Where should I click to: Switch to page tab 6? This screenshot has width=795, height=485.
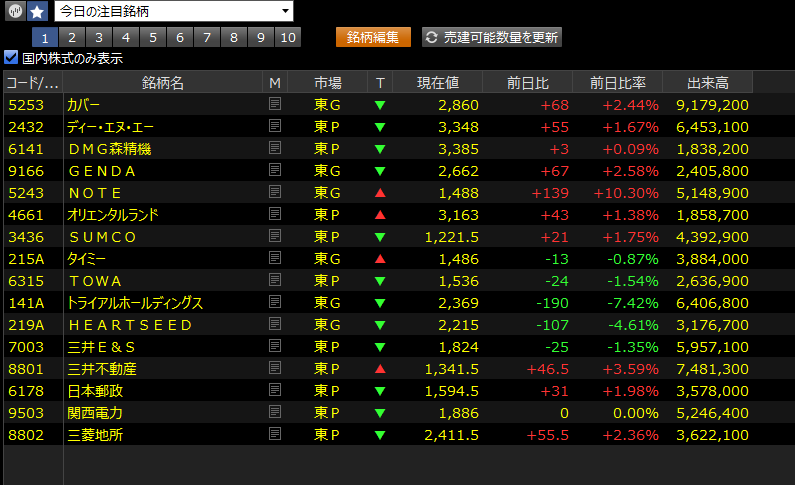(x=180, y=38)
